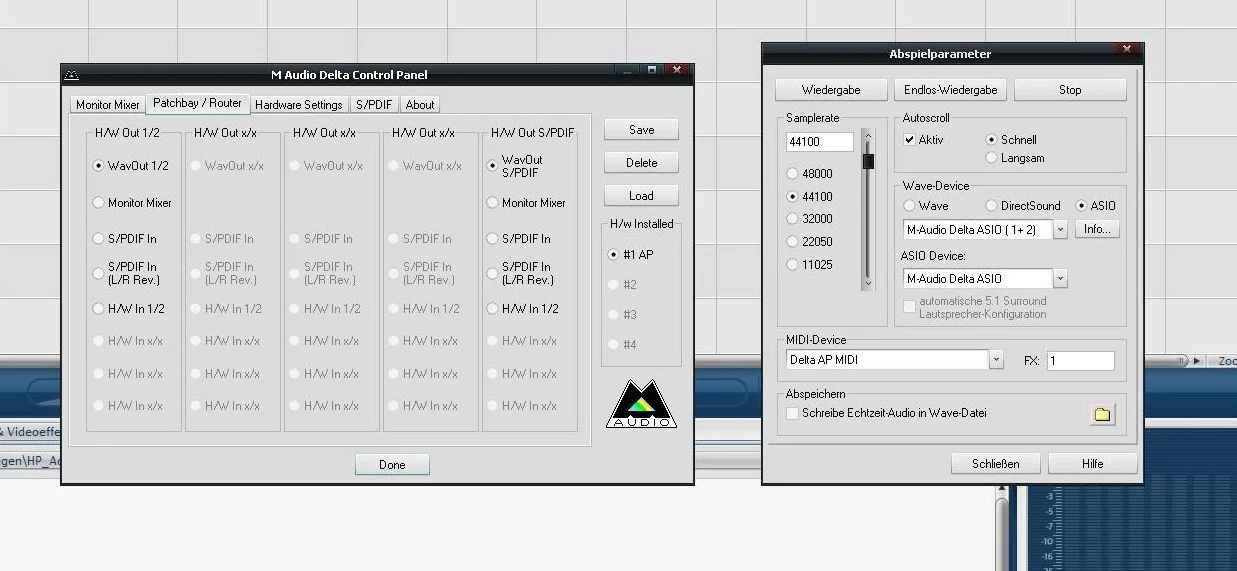This screenshot has height=571, width=1237.
Task: Click the Samplerate 44100 input field
Action: tap(820, 142)
